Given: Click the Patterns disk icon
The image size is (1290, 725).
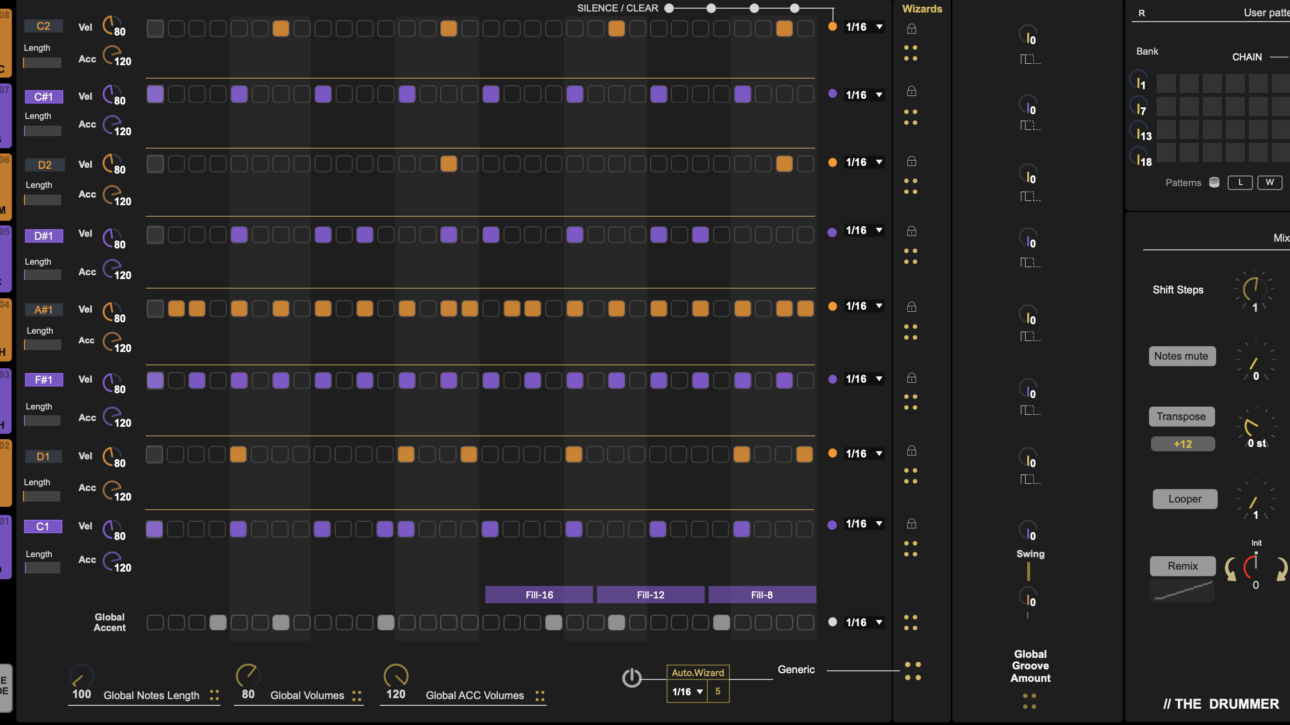Looking at the screenshot, I should 1214,183.
